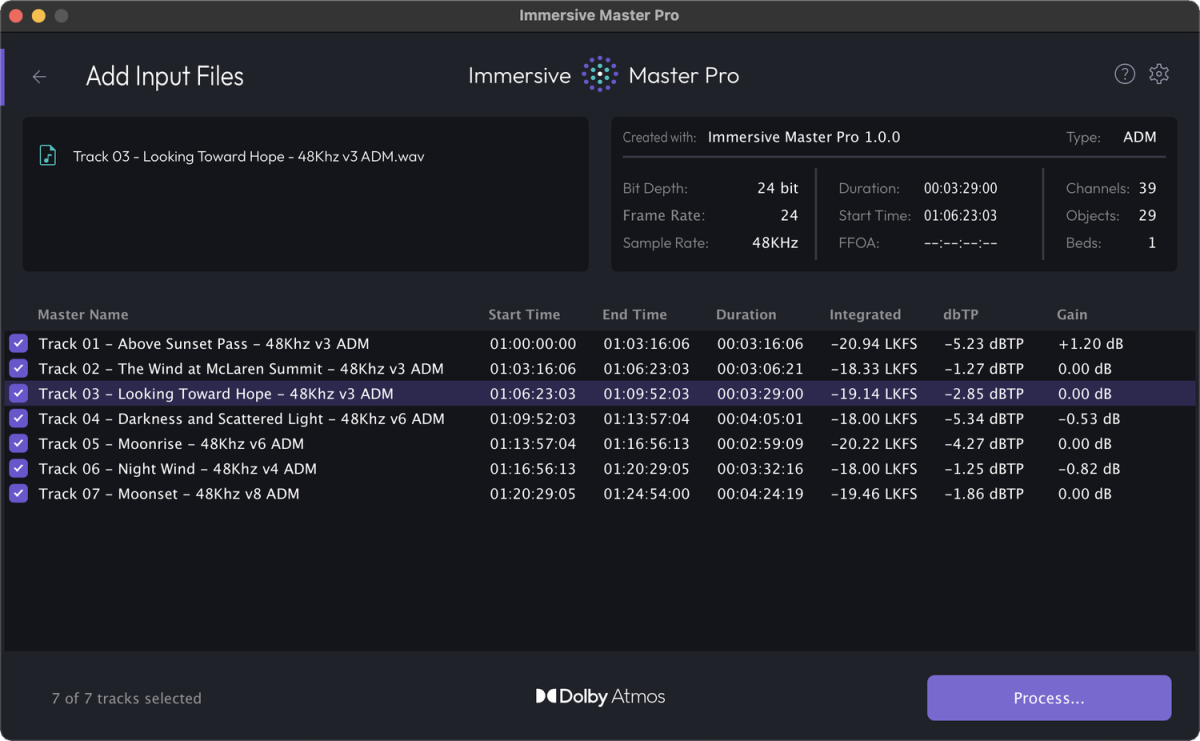1200x741 pixels.
Task: Click the −2.85 dBTP value in Track 03 row
Action: pos(983,393)
